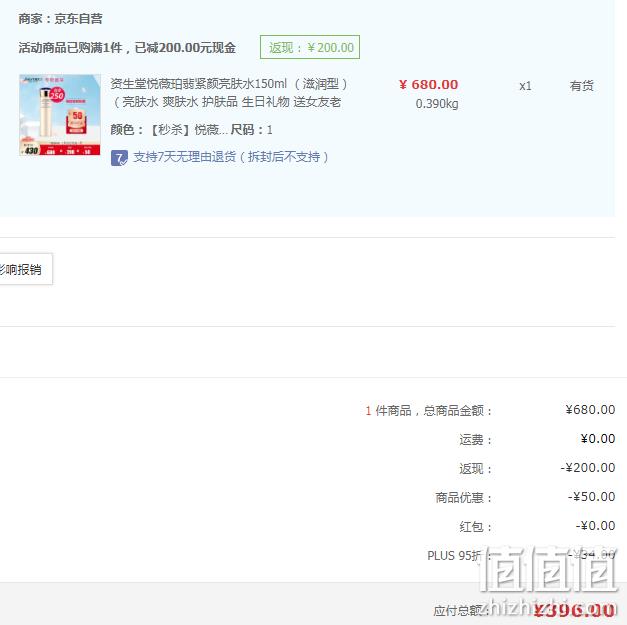Open the 支持7天无理由退货 policy link

point(231,157)
